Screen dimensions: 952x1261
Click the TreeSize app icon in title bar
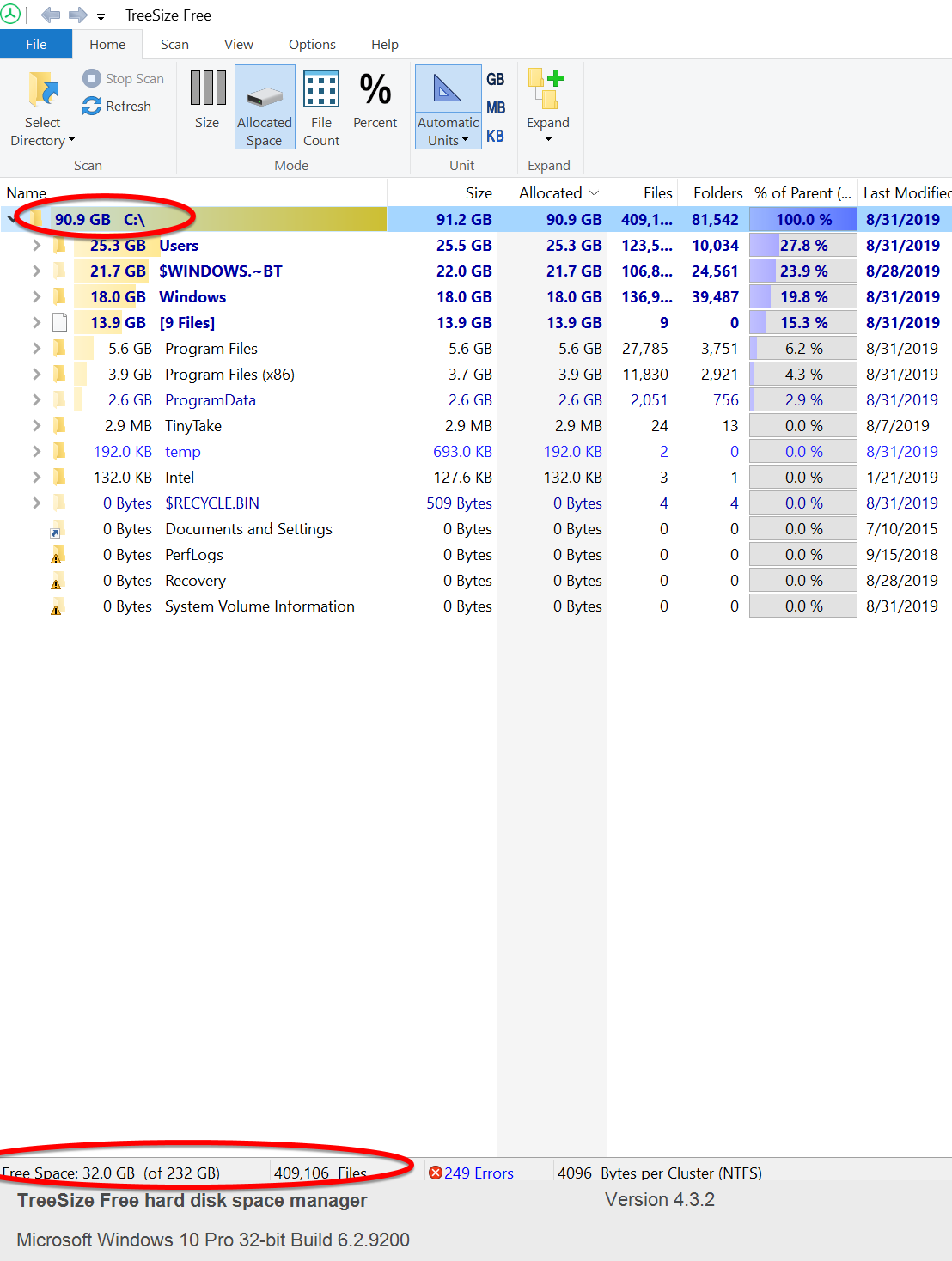(x=10, y=14)
